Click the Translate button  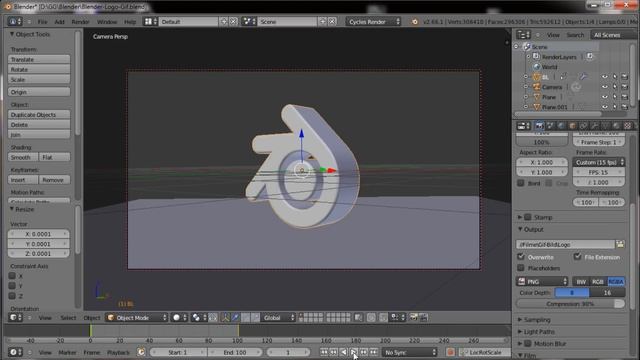[39, 60]
